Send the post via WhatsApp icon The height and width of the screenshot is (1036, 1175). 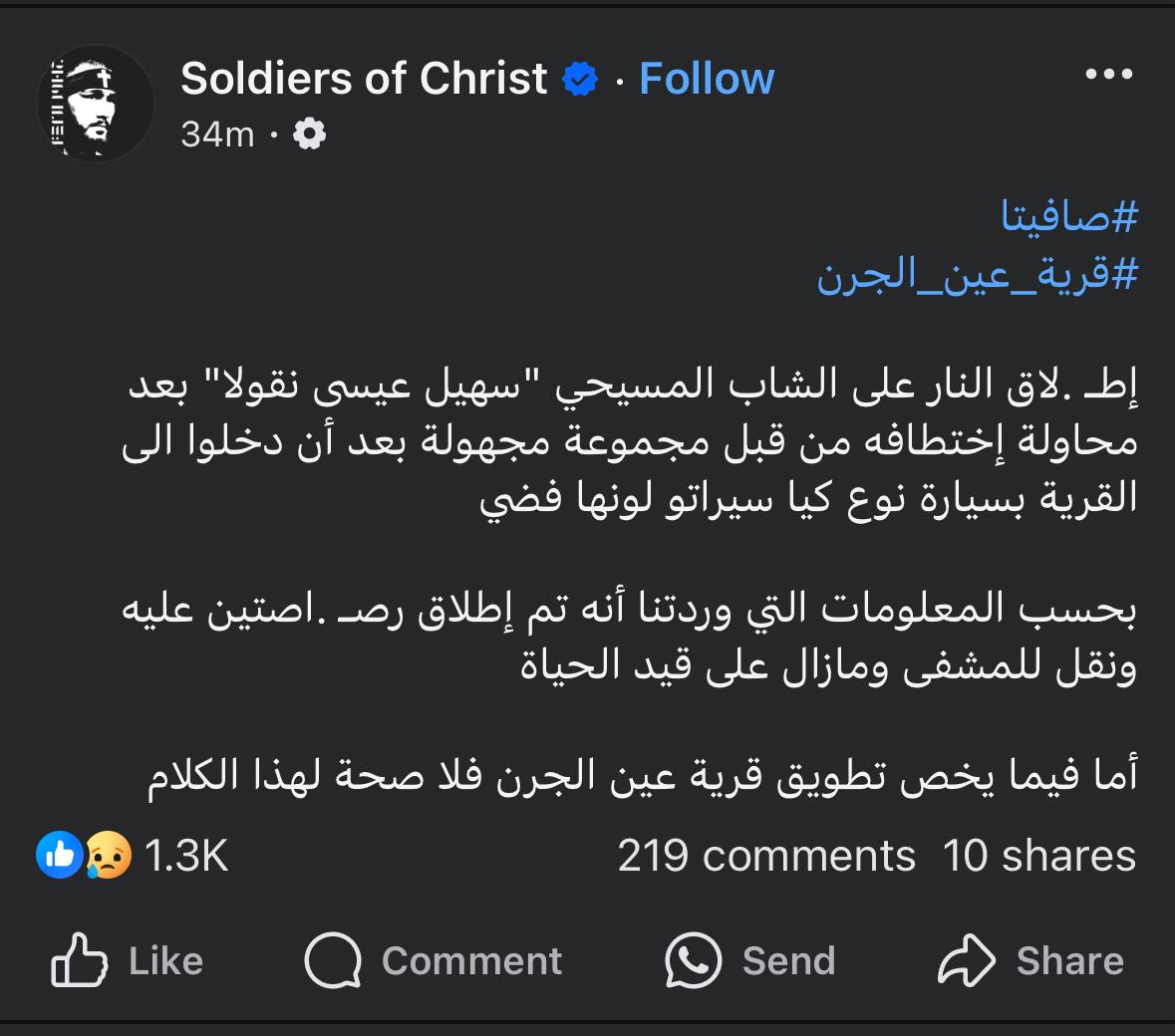[749, 960]
